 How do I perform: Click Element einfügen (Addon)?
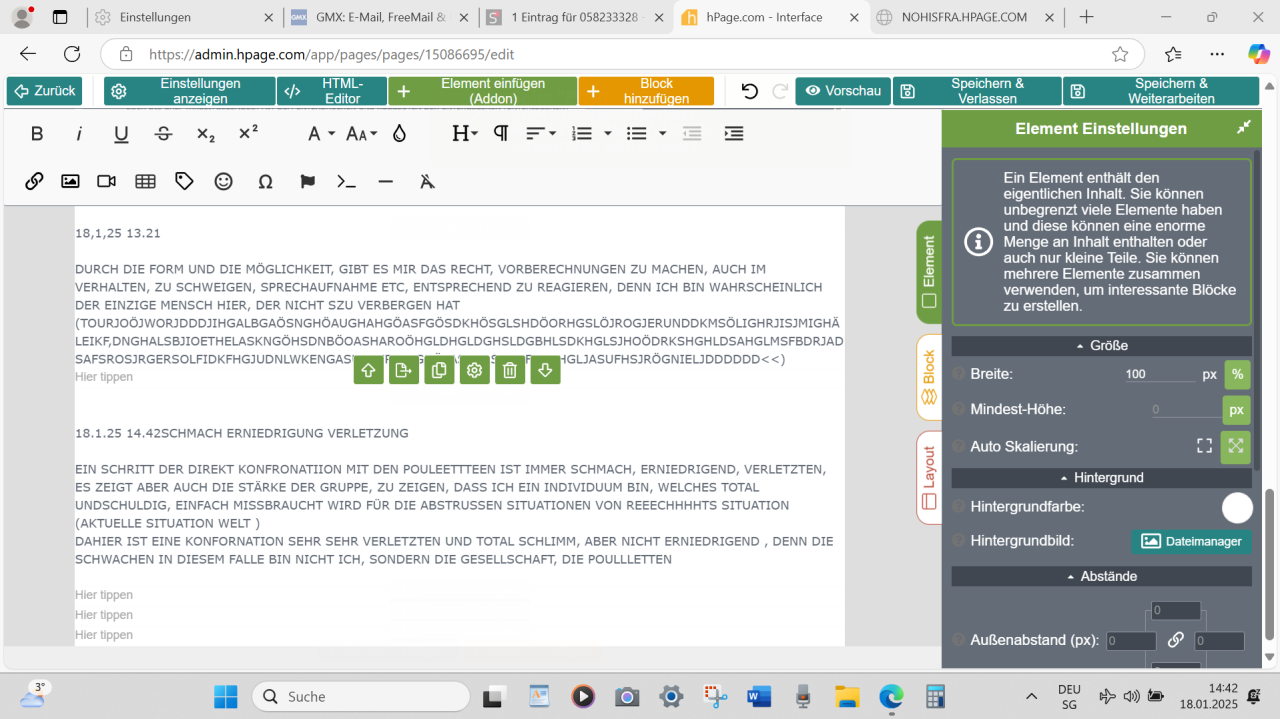click(x=482, y=91)
